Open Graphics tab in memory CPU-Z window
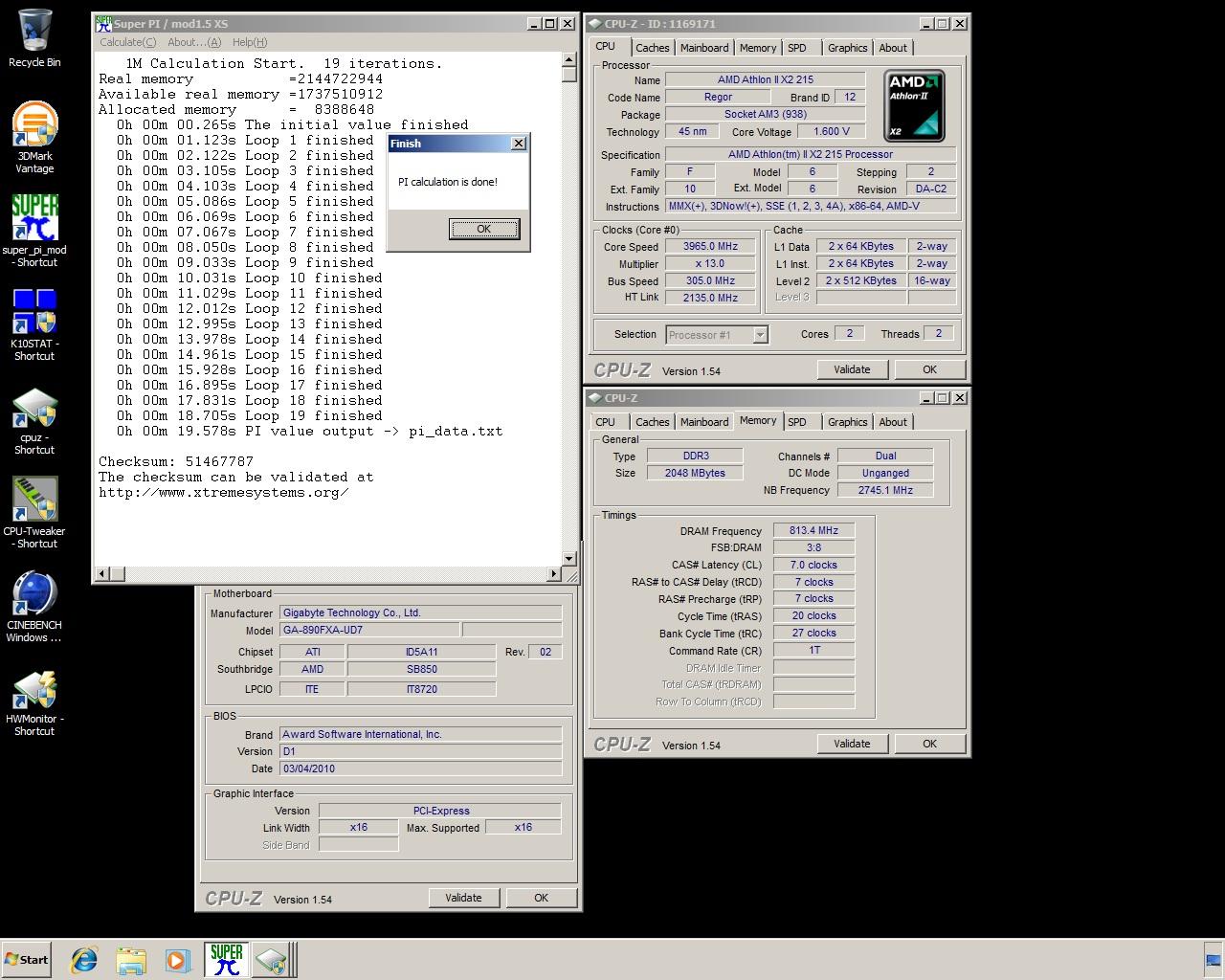 (848, 422)
